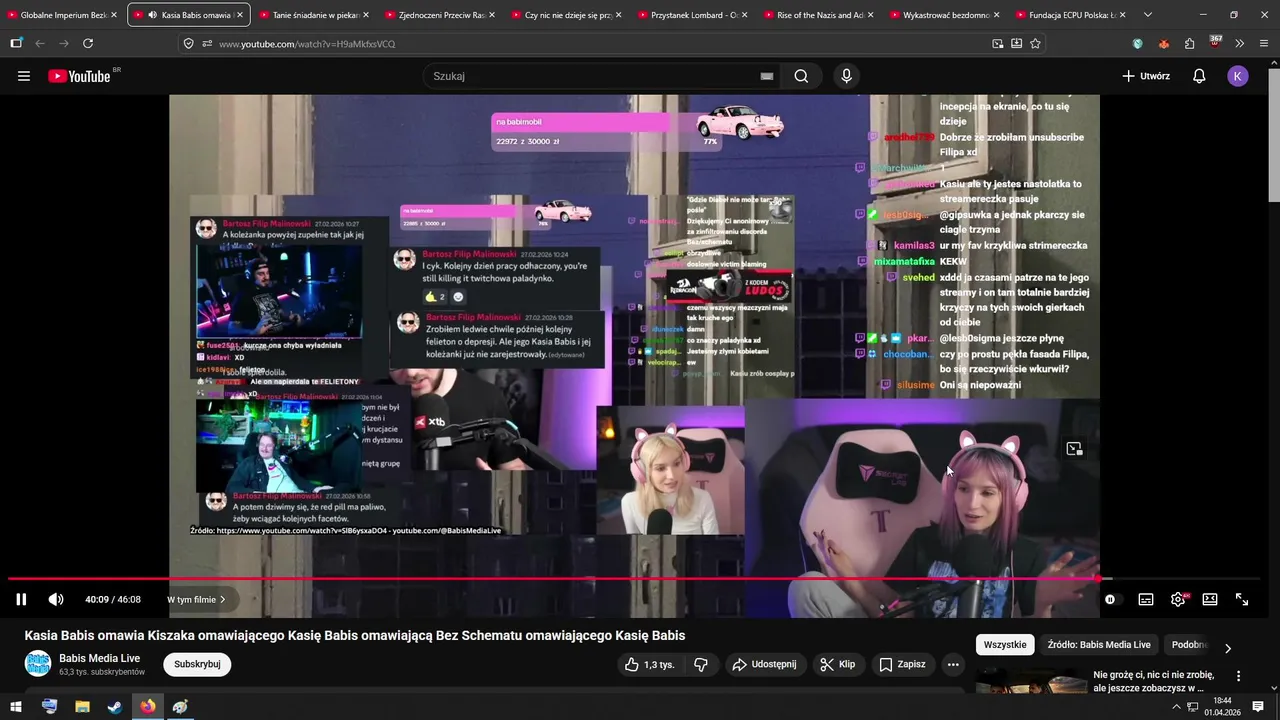This screenshot has width=1280, height=720.
Task: Open Steam from the taskbar
Action: (x=115, y=706)
